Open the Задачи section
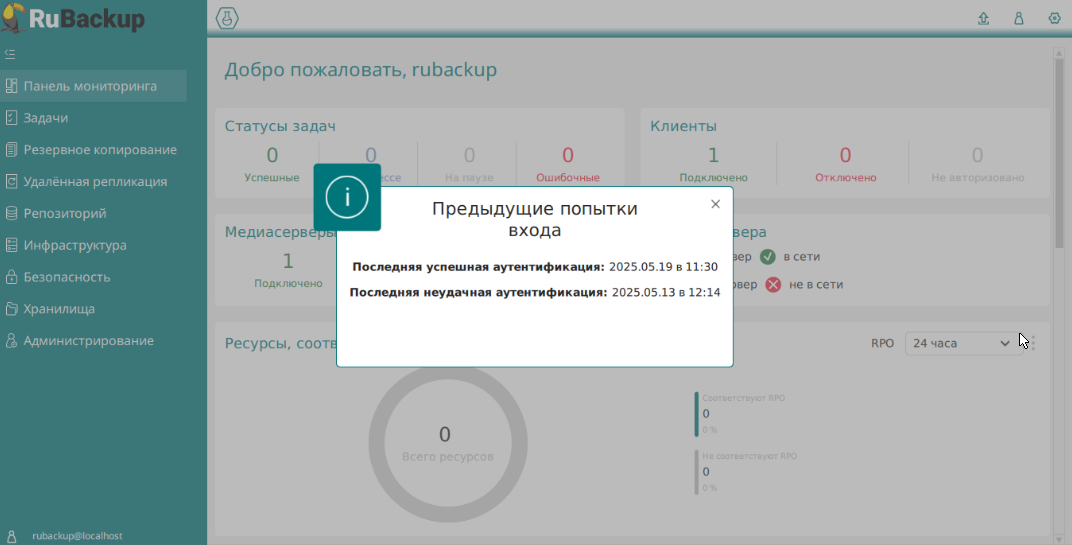Screen dimensions: 1072x545 tap(46, 118)
